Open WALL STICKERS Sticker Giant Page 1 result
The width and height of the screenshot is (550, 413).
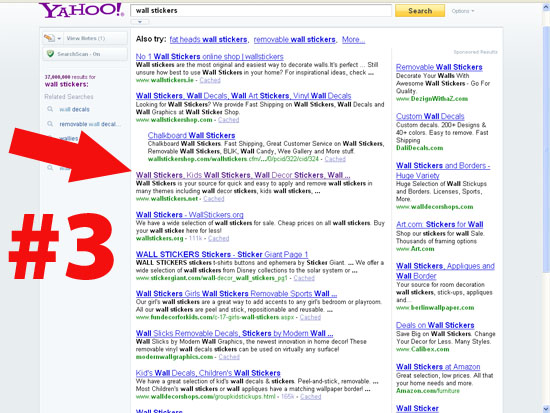[222, 254]
